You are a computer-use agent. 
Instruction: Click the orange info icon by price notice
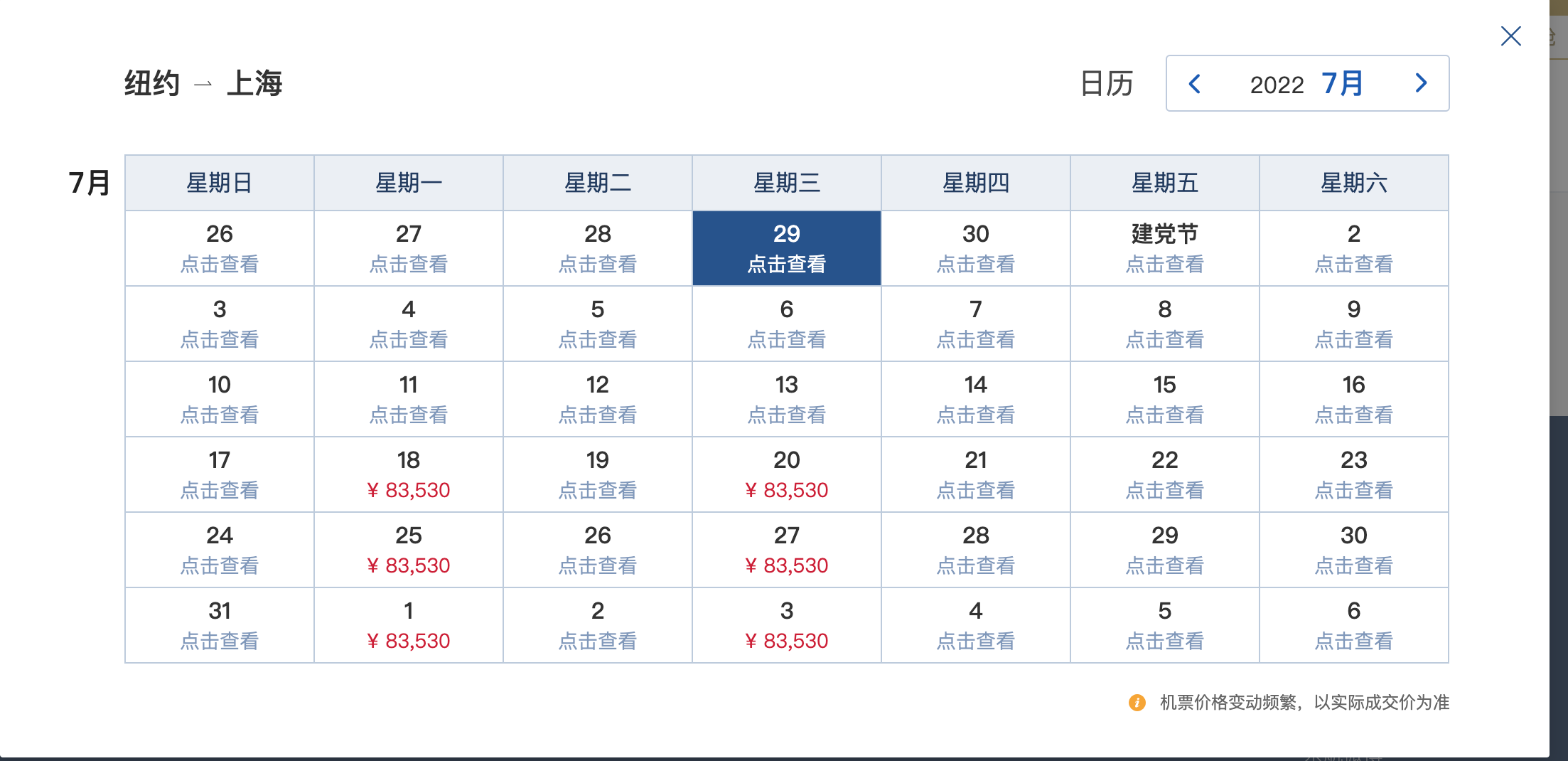[1137, 703]
